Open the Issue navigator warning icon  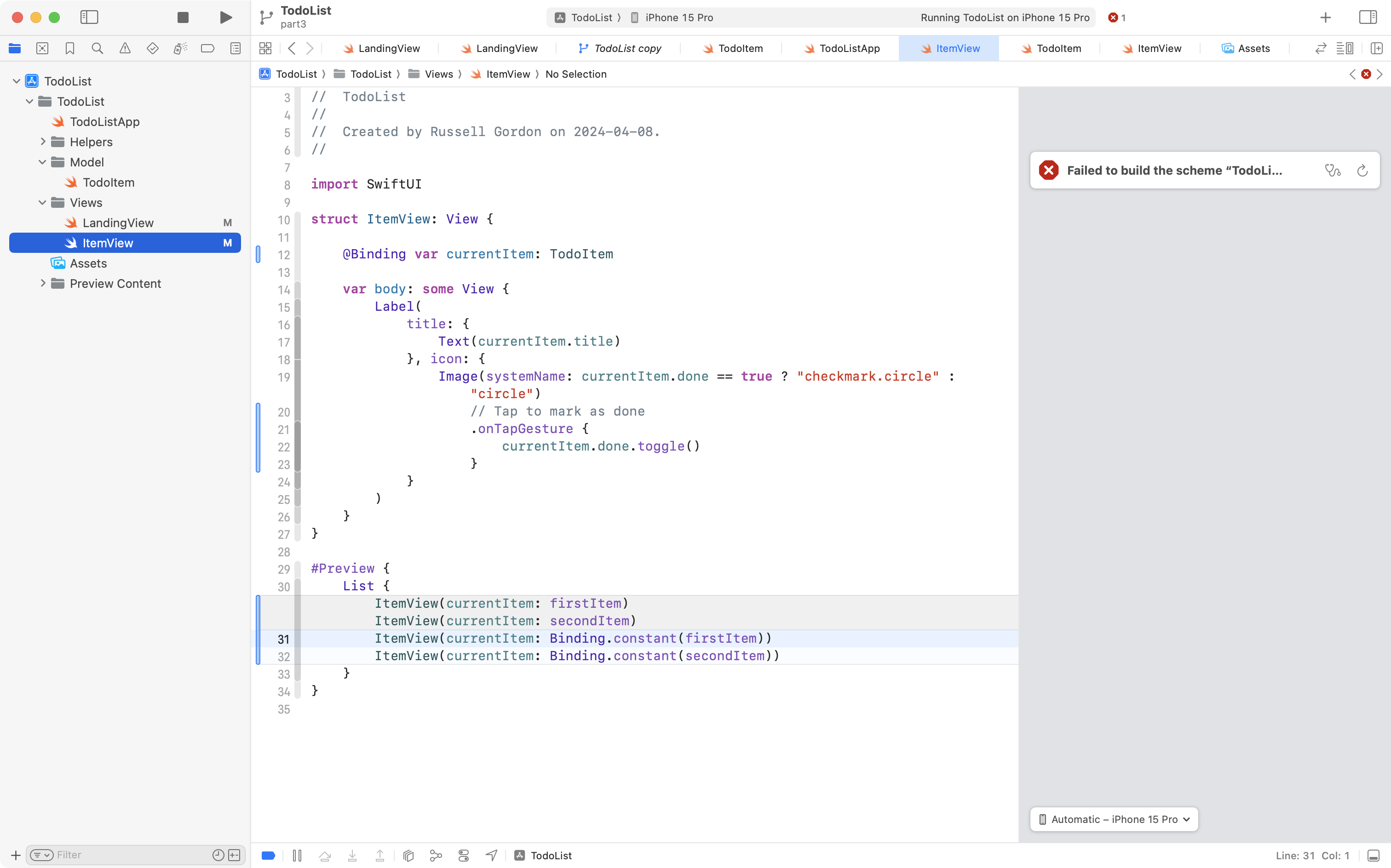125,48
